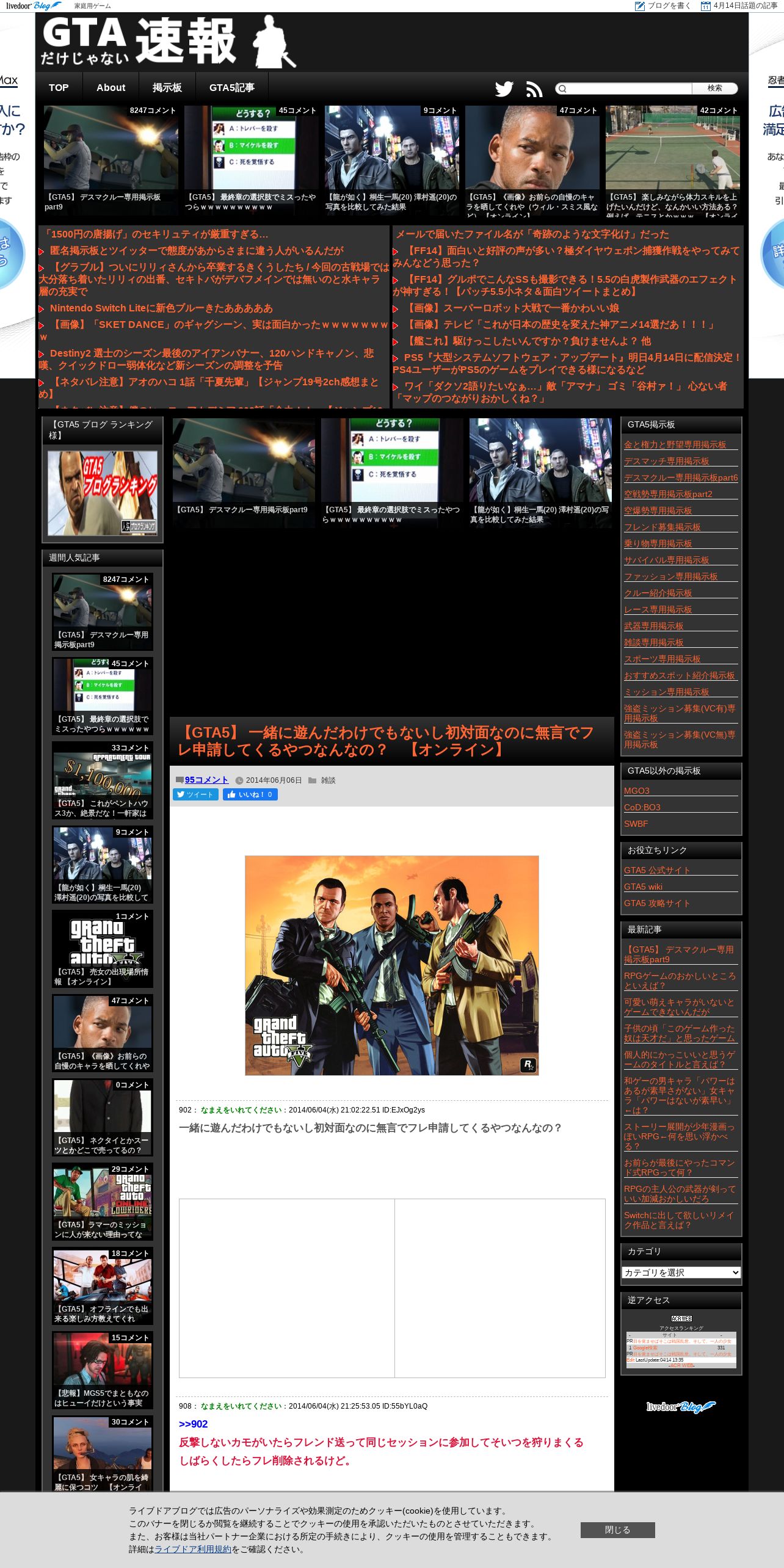784x1568 pixels.
Task: Open ミッション専用掲示板 link
Action: point(666,692)
